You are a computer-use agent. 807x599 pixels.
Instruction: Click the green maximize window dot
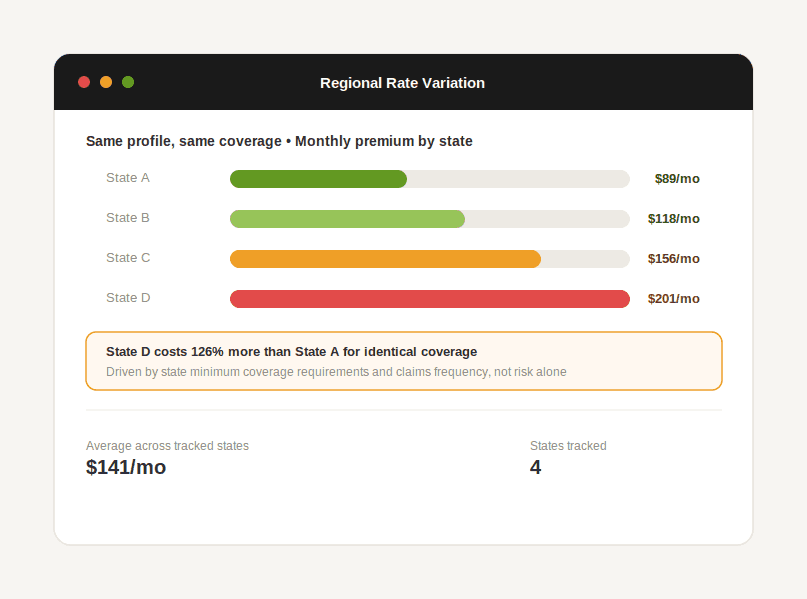pyautogui.click(x=128, y=82)
